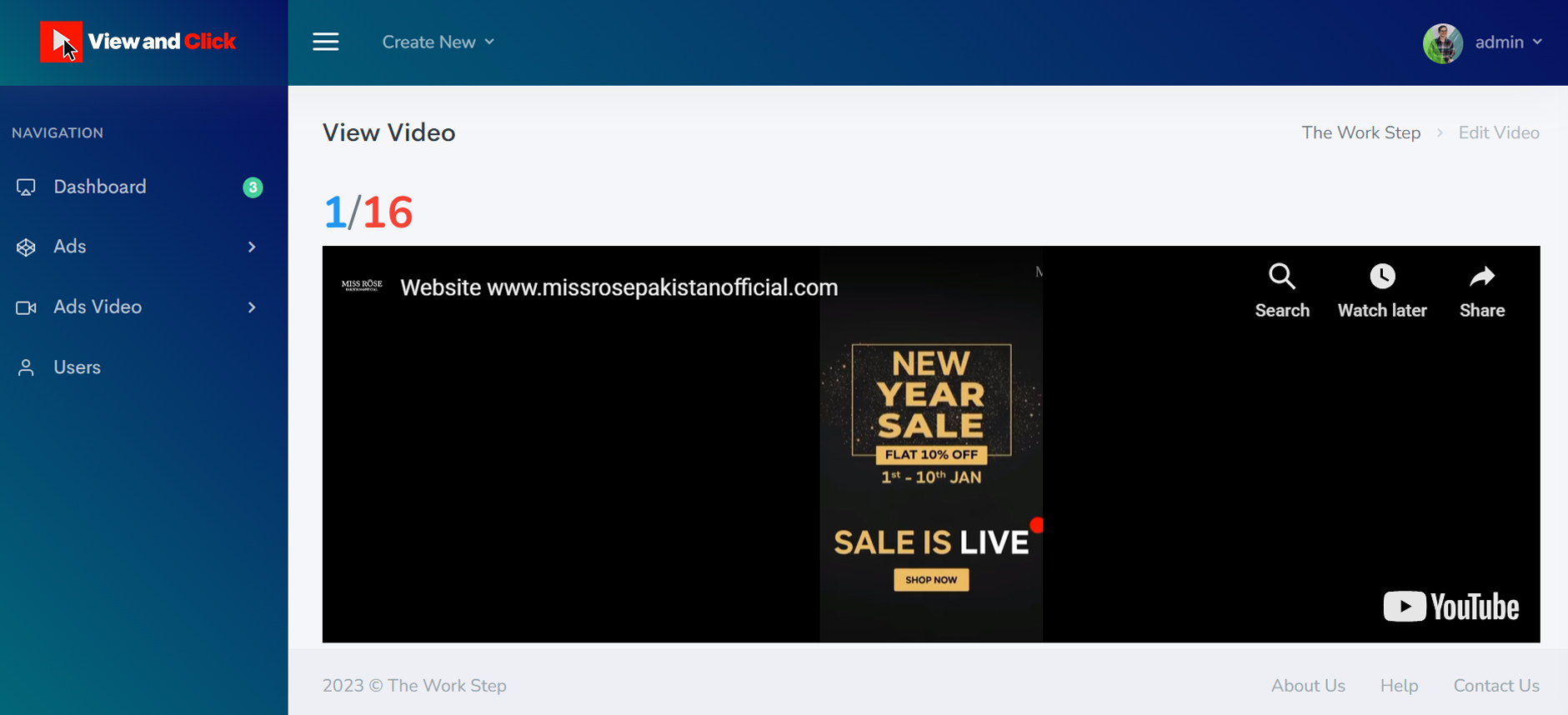
Task: Click the View and Click logo icon
Action: [61, 42]
